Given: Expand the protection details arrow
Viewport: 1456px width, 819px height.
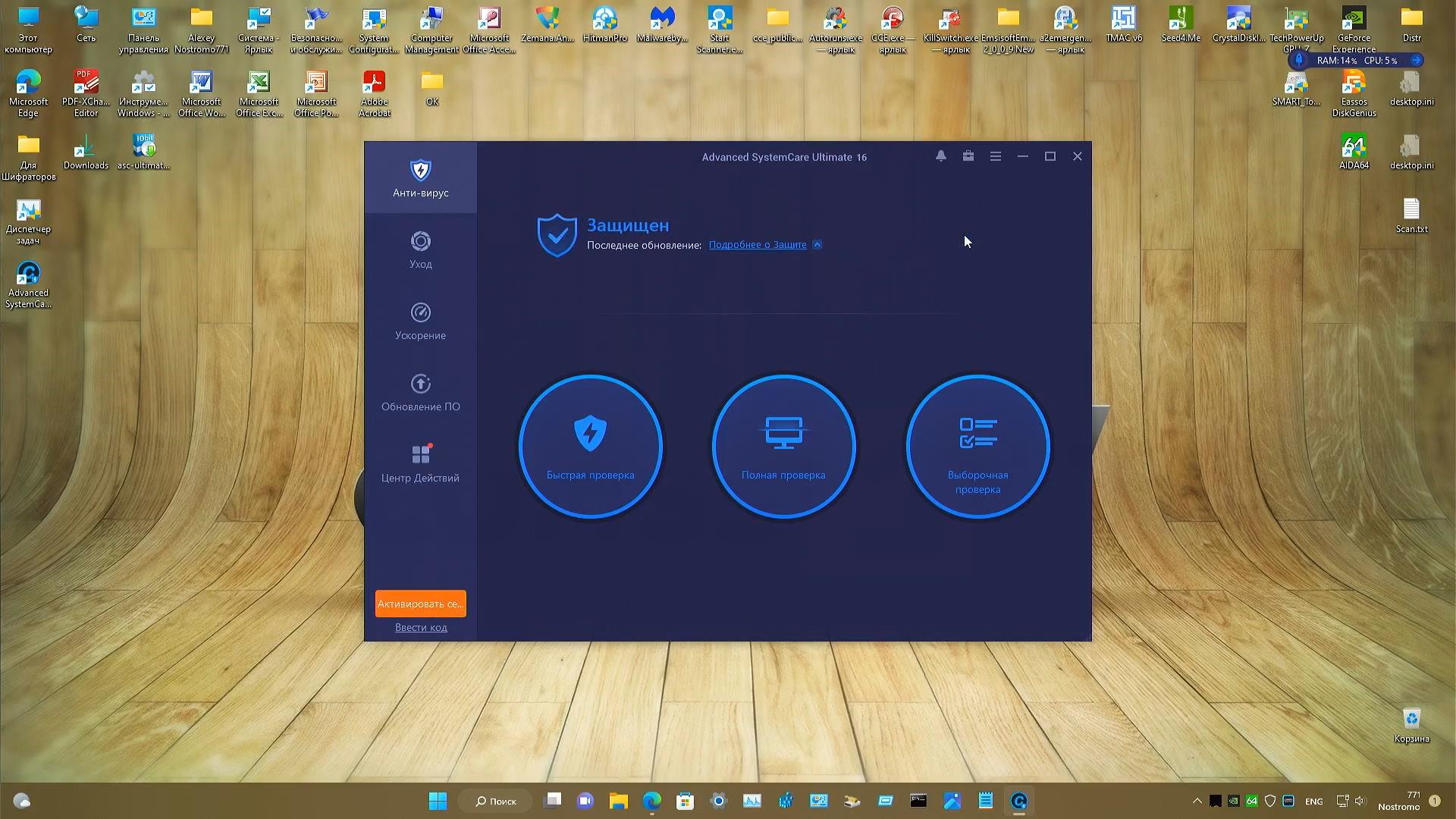Looking at the screenshot, I should point(817,245).
